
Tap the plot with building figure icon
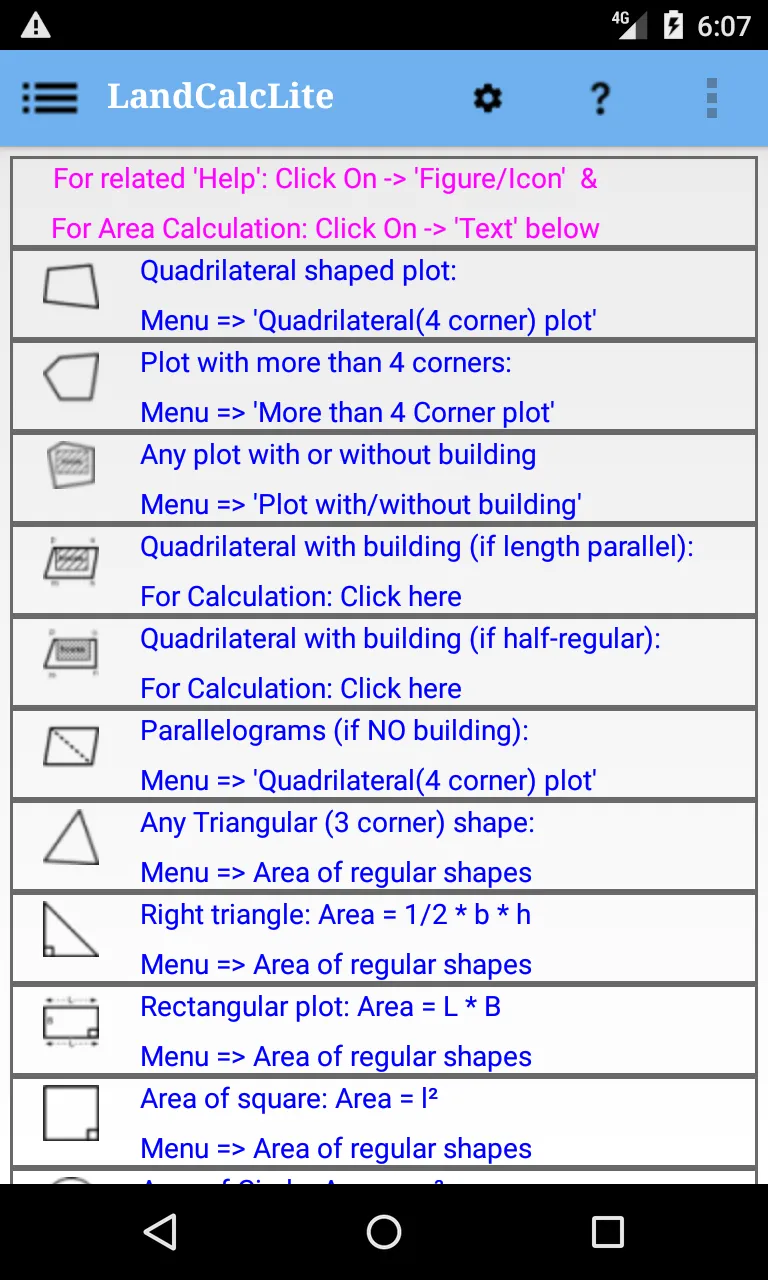(71, 466)
